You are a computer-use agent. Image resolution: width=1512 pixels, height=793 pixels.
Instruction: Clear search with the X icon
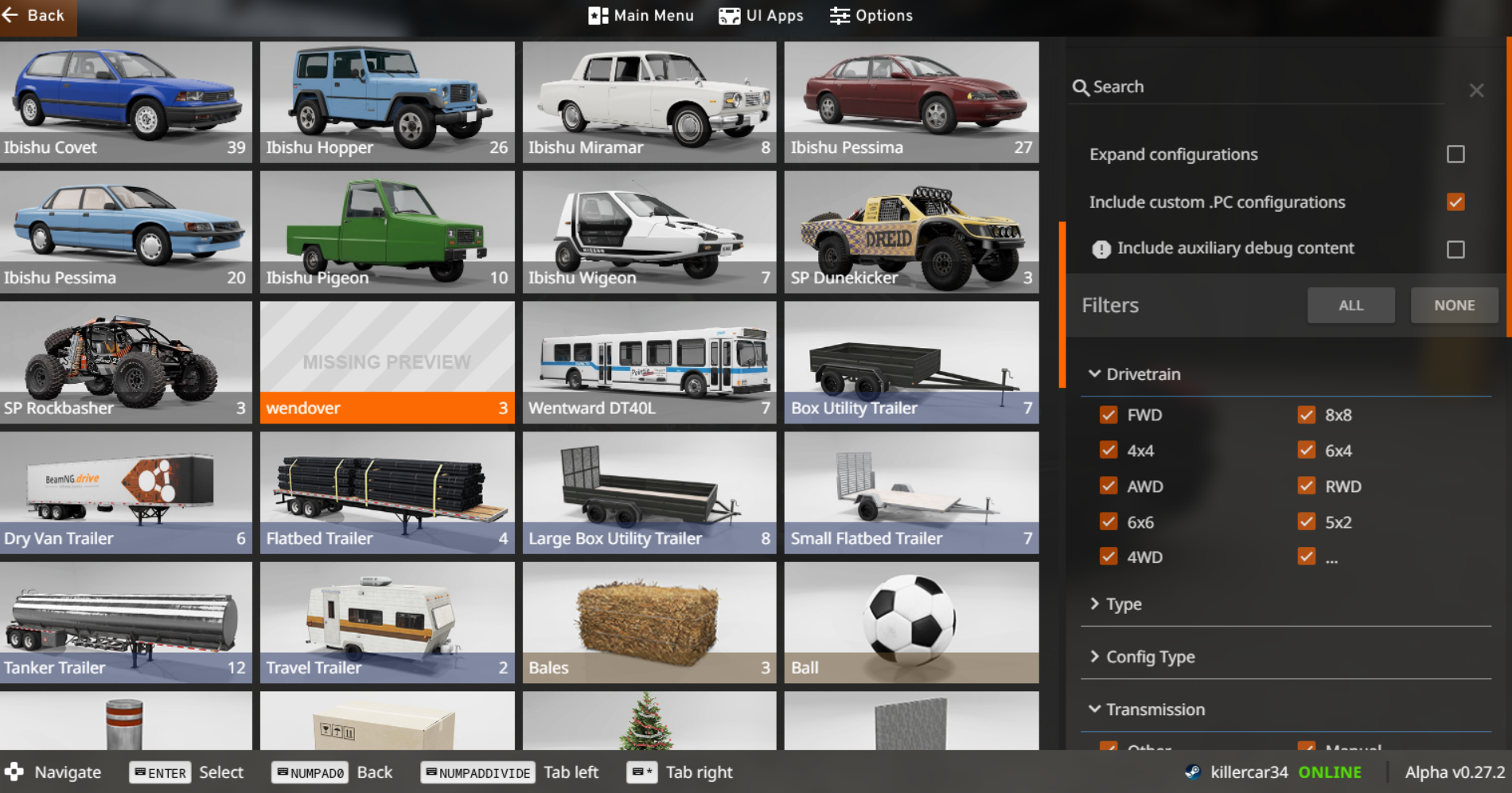point(1476,91)
